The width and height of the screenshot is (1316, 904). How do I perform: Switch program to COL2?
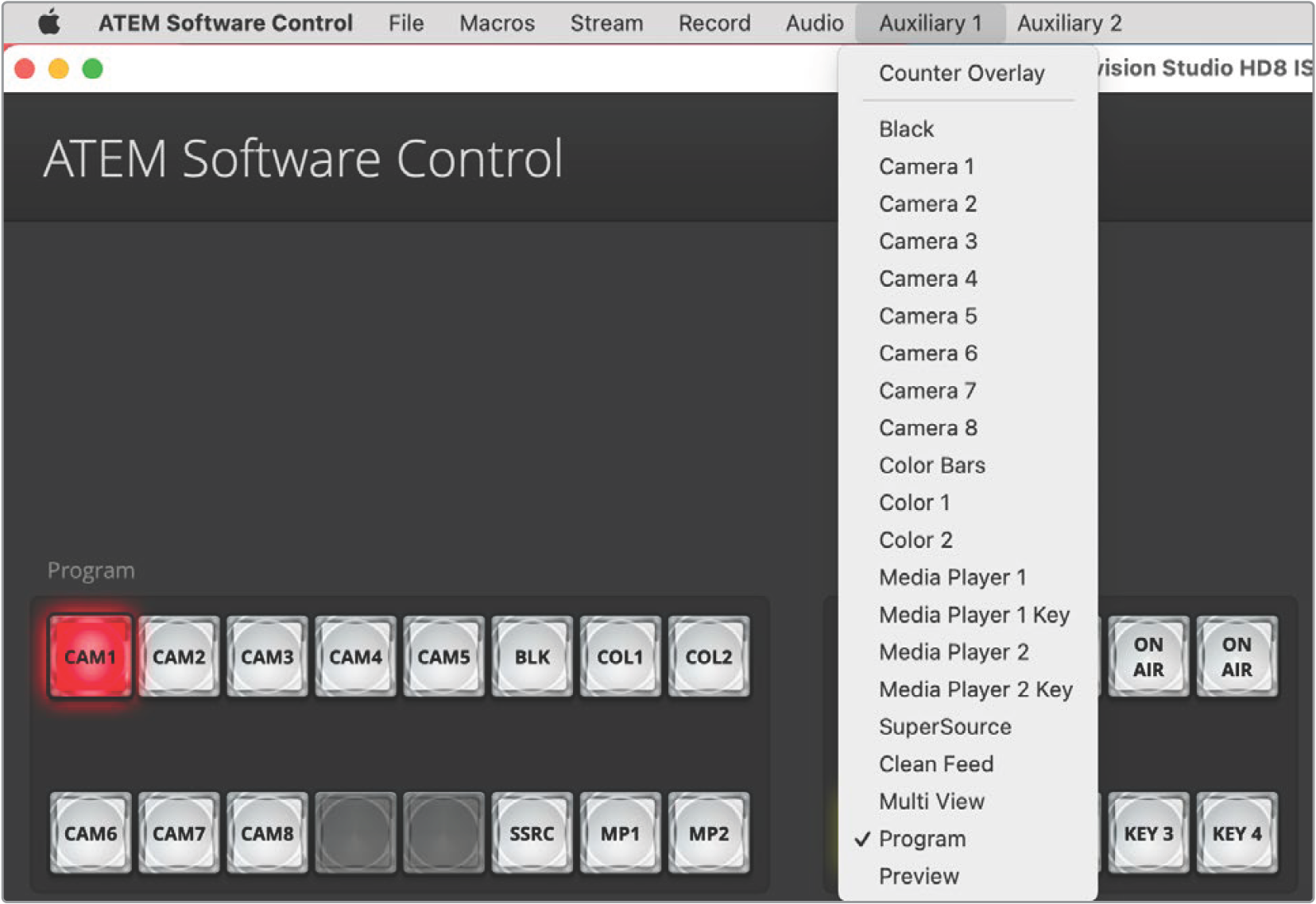[x=708, y=657]
